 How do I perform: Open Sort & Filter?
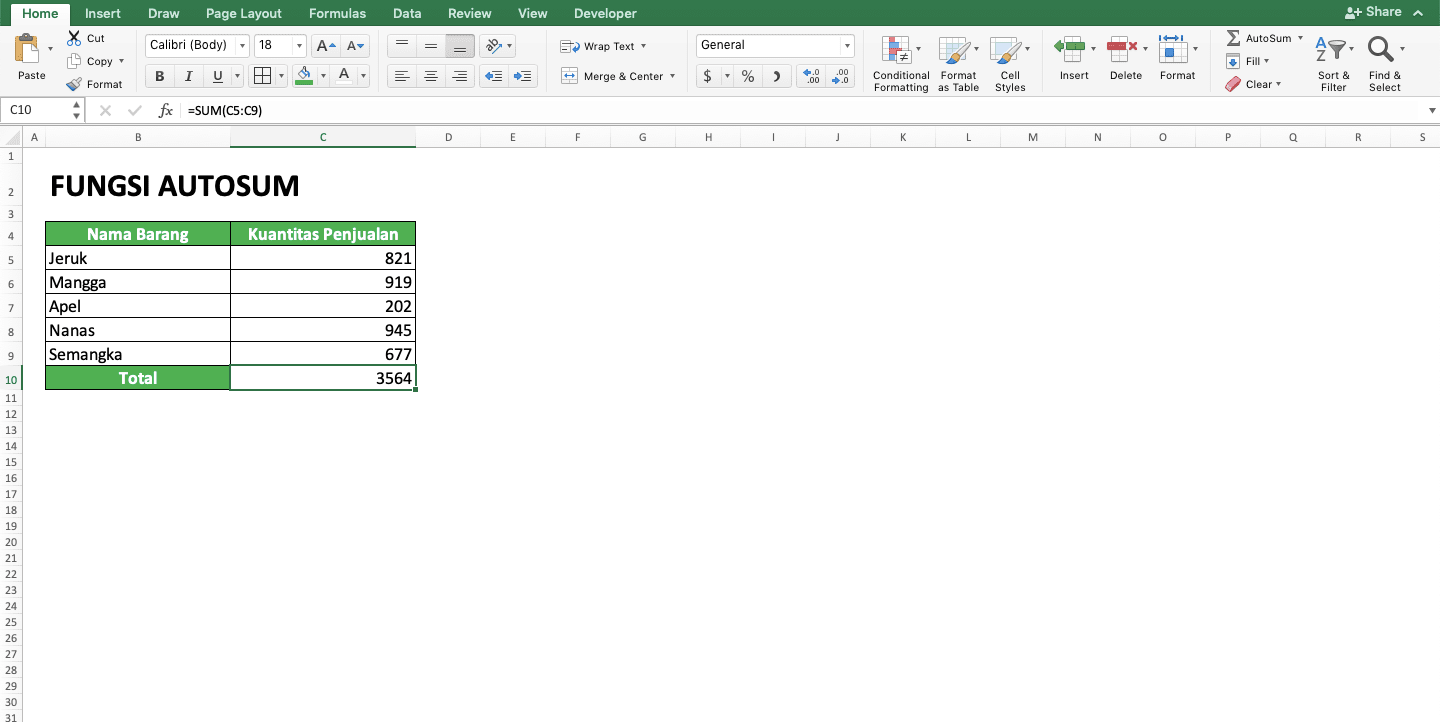click(1333, 64)
